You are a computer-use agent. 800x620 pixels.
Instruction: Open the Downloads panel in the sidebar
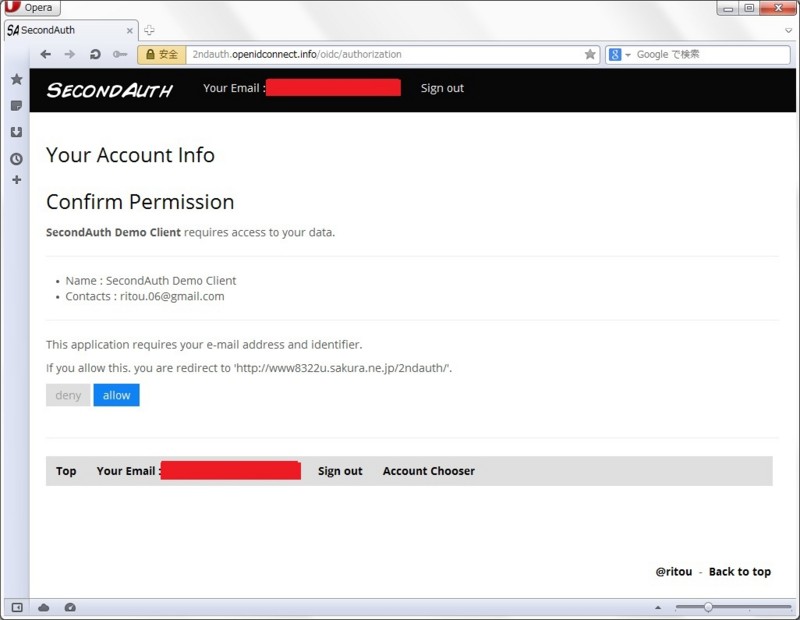16,132
